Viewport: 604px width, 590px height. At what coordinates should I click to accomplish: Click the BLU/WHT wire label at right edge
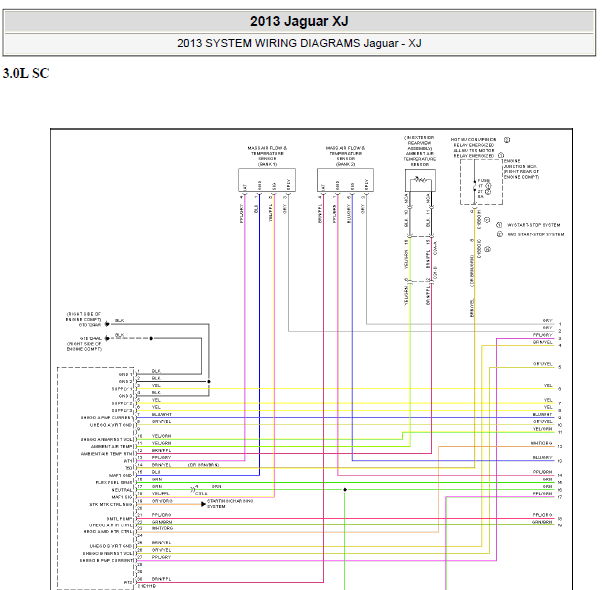[542, 413]
